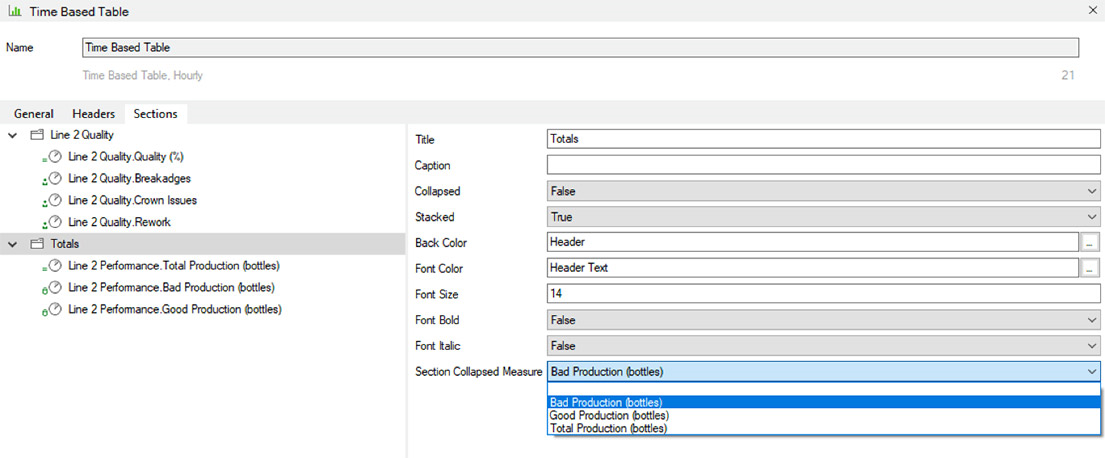Open Back Color picker ellipsis button
The height and width of the screenshot is (458, 1105).
[x=1090, y=243]
